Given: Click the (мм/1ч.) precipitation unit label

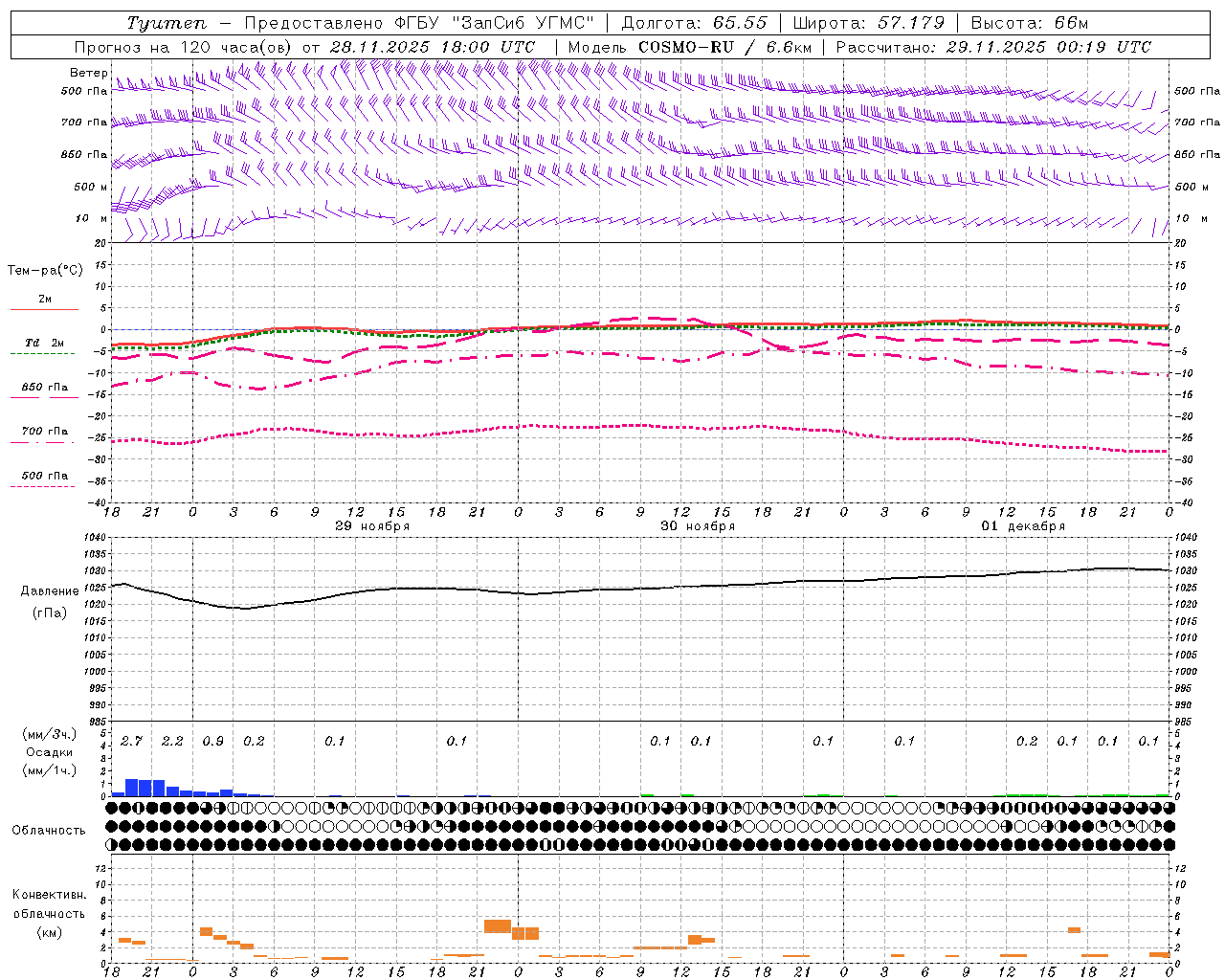Looking at the screenshot, I should (49, 770).
